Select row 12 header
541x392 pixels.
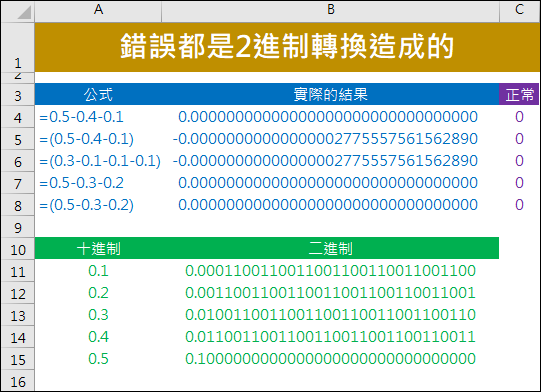17,293
